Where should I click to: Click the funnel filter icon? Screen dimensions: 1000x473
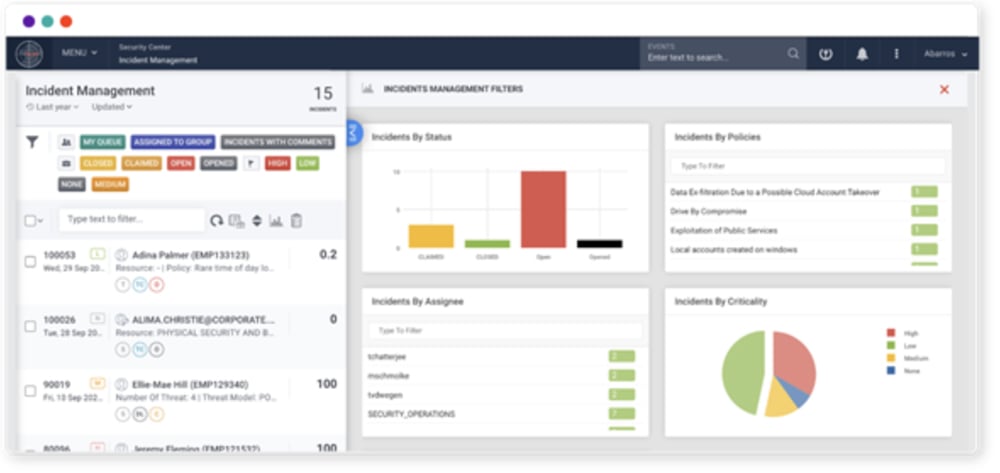coord(33,142)
